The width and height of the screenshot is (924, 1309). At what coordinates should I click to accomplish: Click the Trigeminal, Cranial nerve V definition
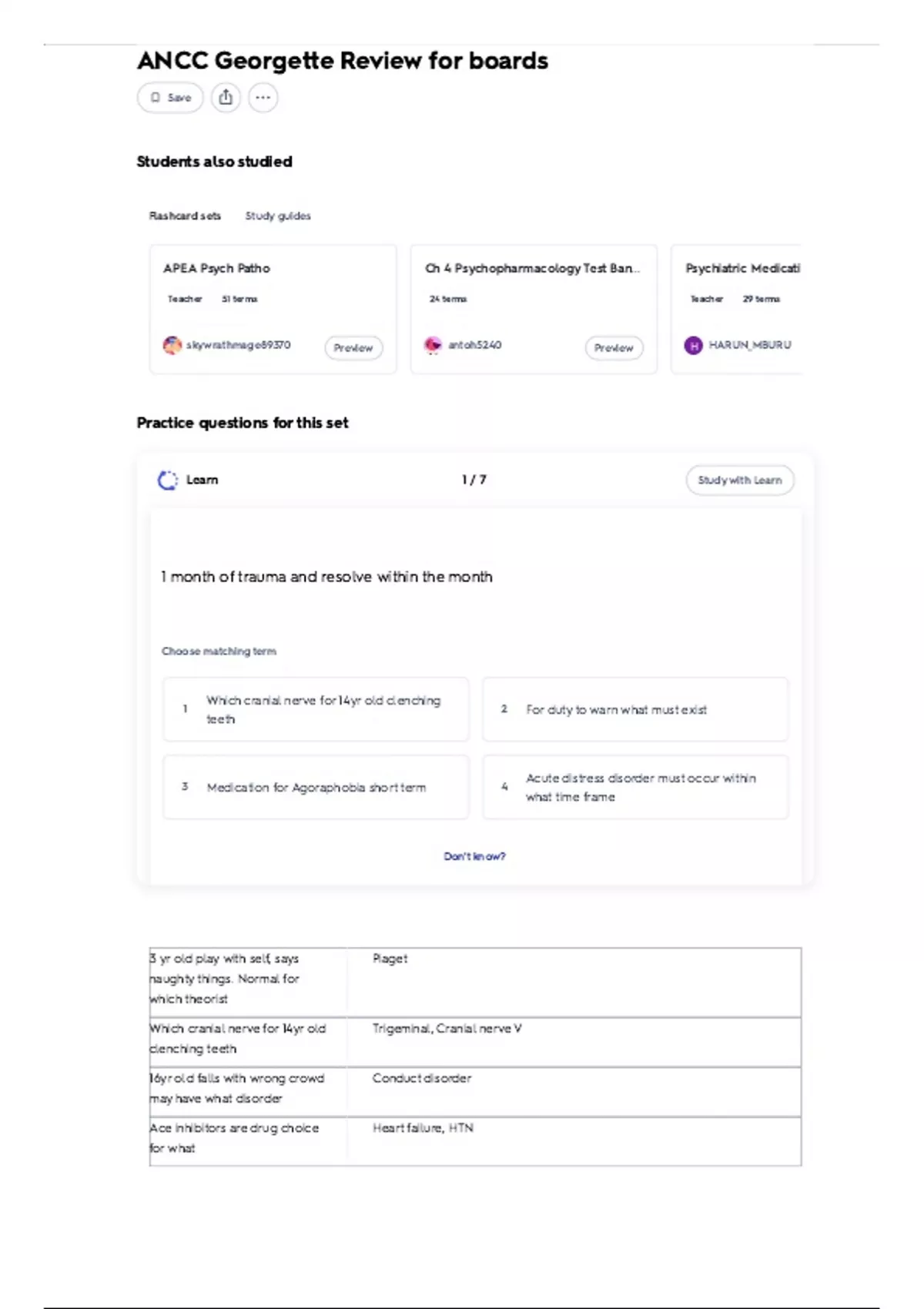pyautogui.click(x=447, y=1029)
